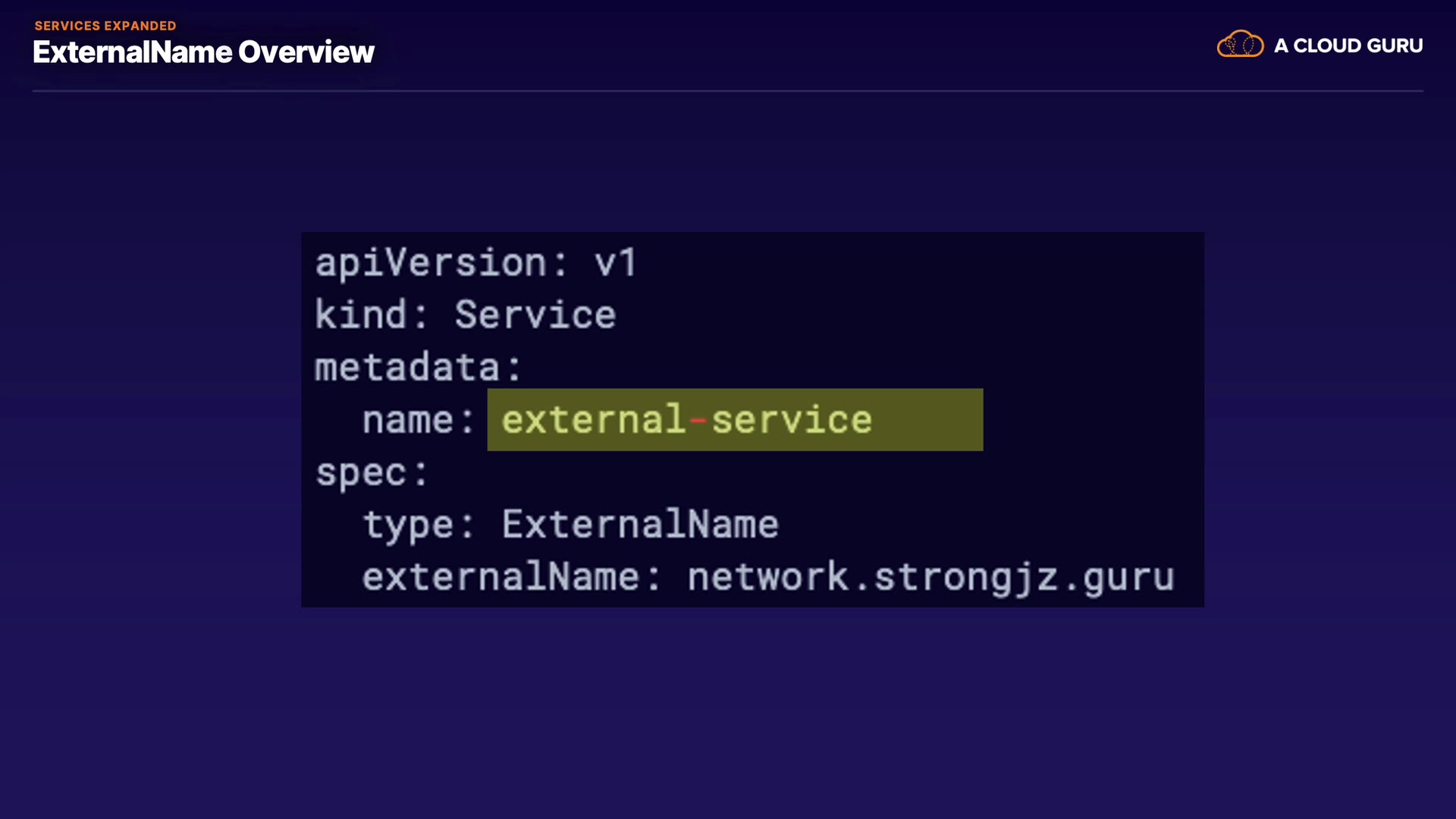Click the A Cloud Guru cloud logo
Screen dimensions: 1456x819
(1240, 45)
